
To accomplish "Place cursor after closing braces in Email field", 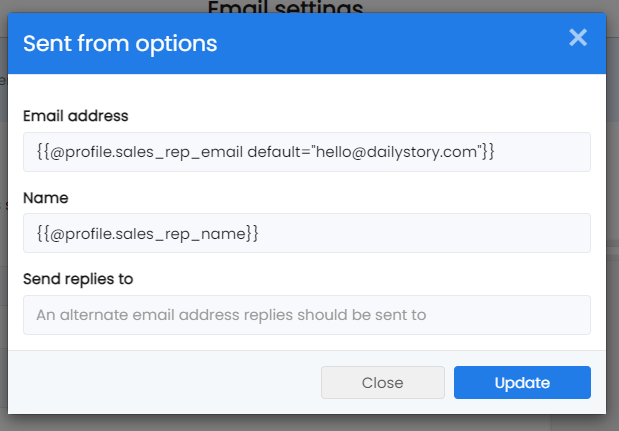I will tap(495, 152).
